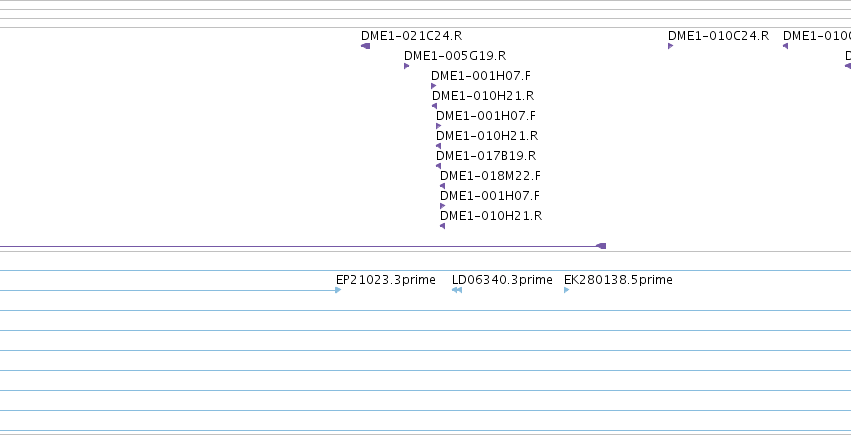Click the blue arrow under EK280138.5prime
This screenshot has height=435, width=851.
(567, 290)
